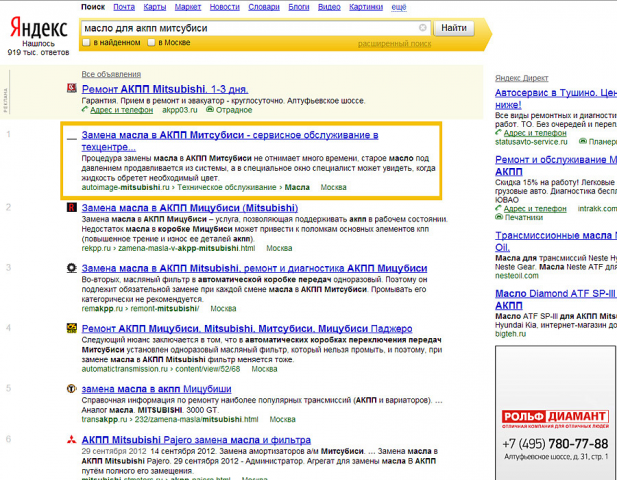Open 'АКПП Mitsubishi Pajero замена масла и фильтра'
This screenshot has height=480, width=617.
click(x=196, y=440)
